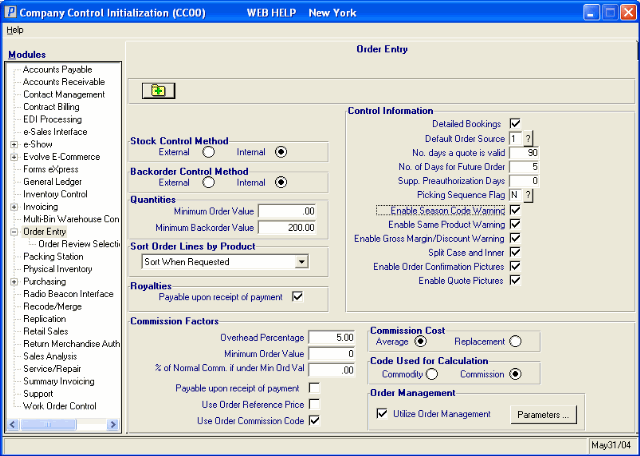Click the folder-plus toolbar icon
Image resolution: width=640 pixels, height=456 pixels.
(158, 91)
